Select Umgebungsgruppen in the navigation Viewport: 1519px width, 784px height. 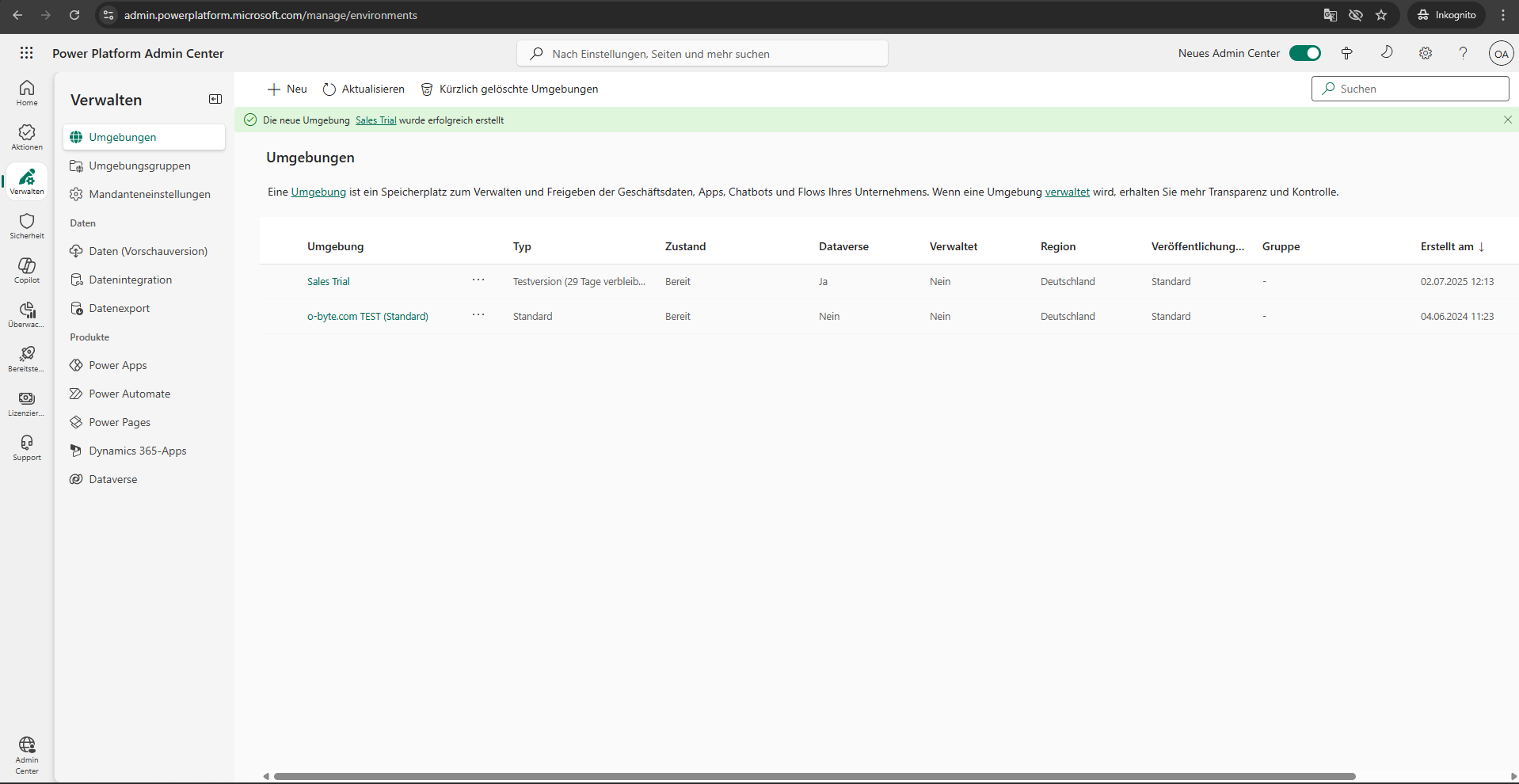tap(139, 166)
